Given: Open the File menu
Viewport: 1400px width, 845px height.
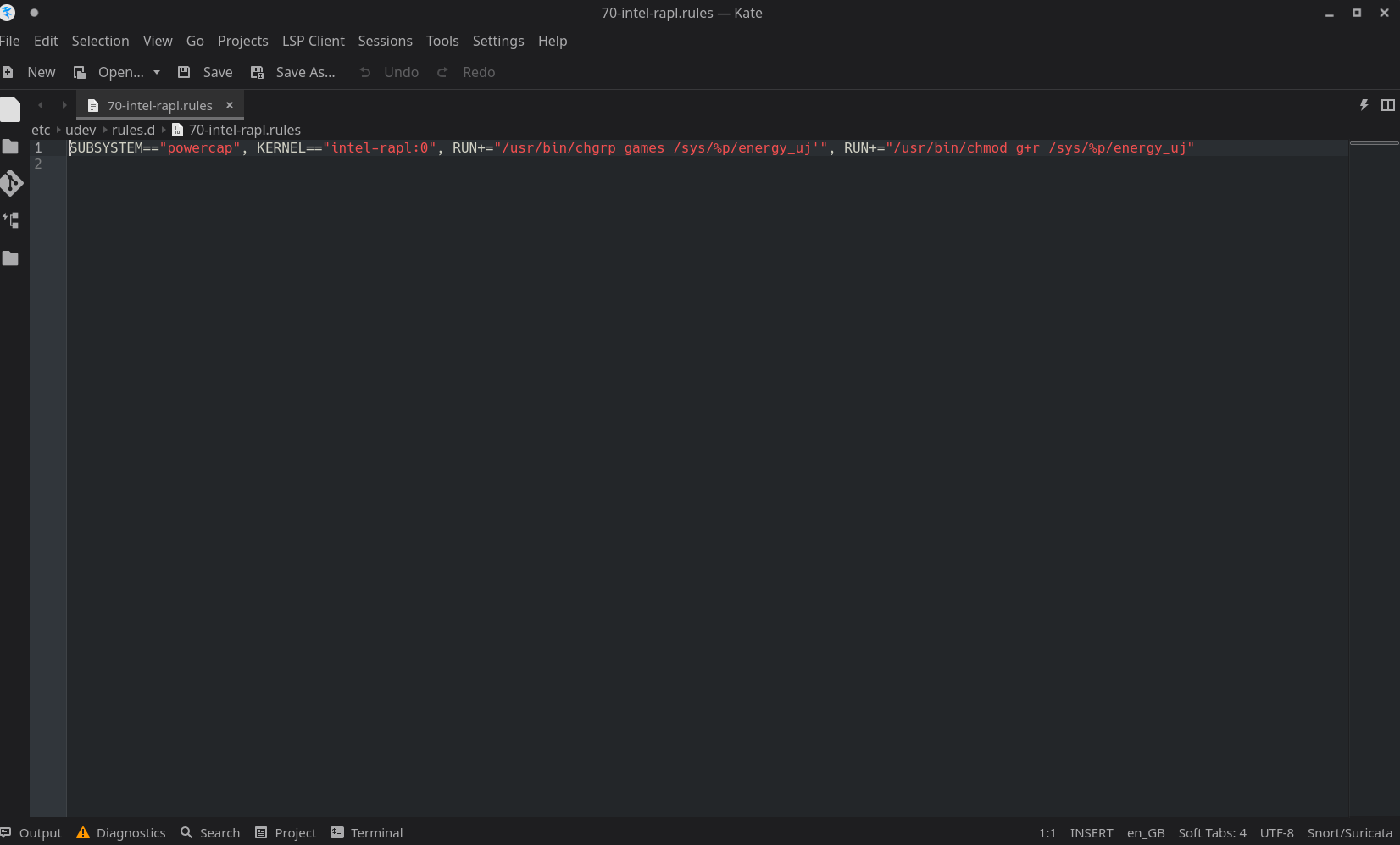Looking at the screenshot, I should [x=10, y=41].
